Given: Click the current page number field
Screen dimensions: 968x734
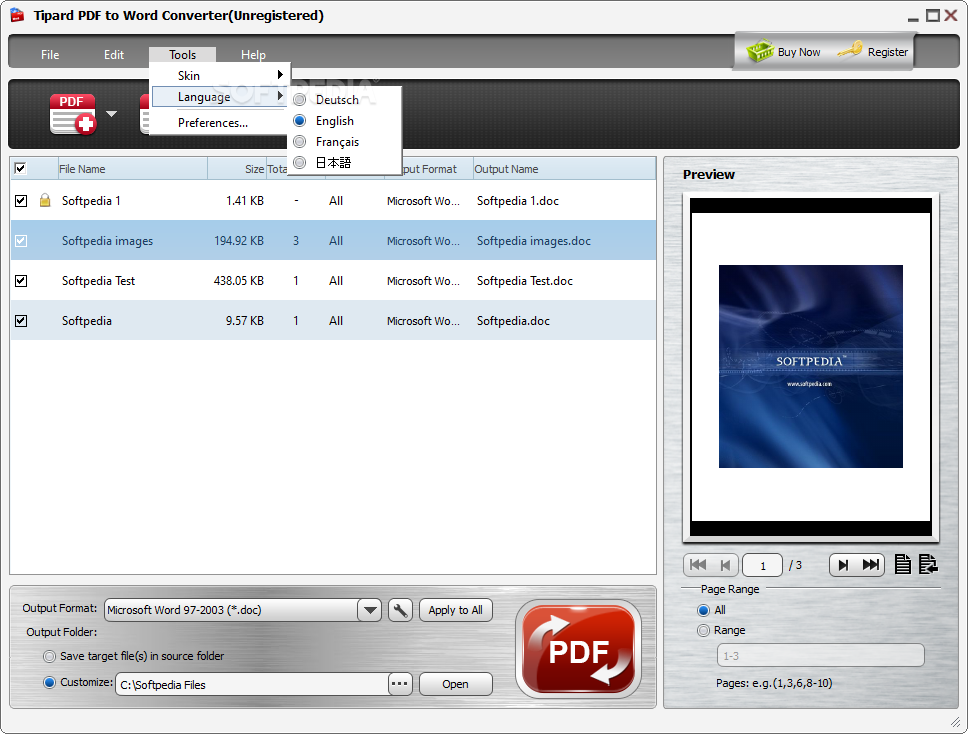Looking at the screenshot, I should pyautogui.click(x=762, y=565).
